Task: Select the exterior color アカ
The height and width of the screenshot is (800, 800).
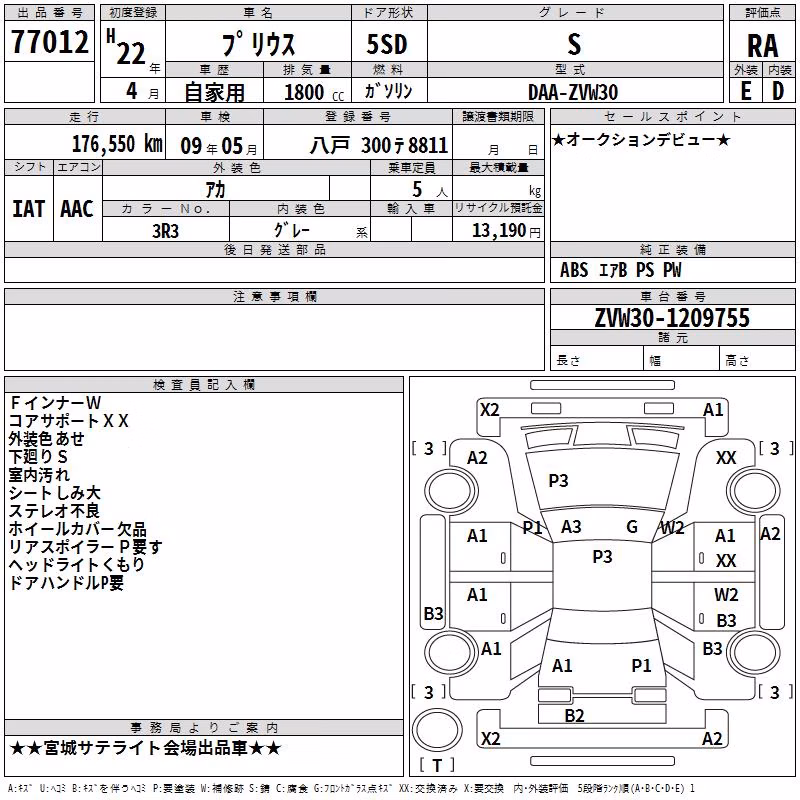Action: point(215,190)
